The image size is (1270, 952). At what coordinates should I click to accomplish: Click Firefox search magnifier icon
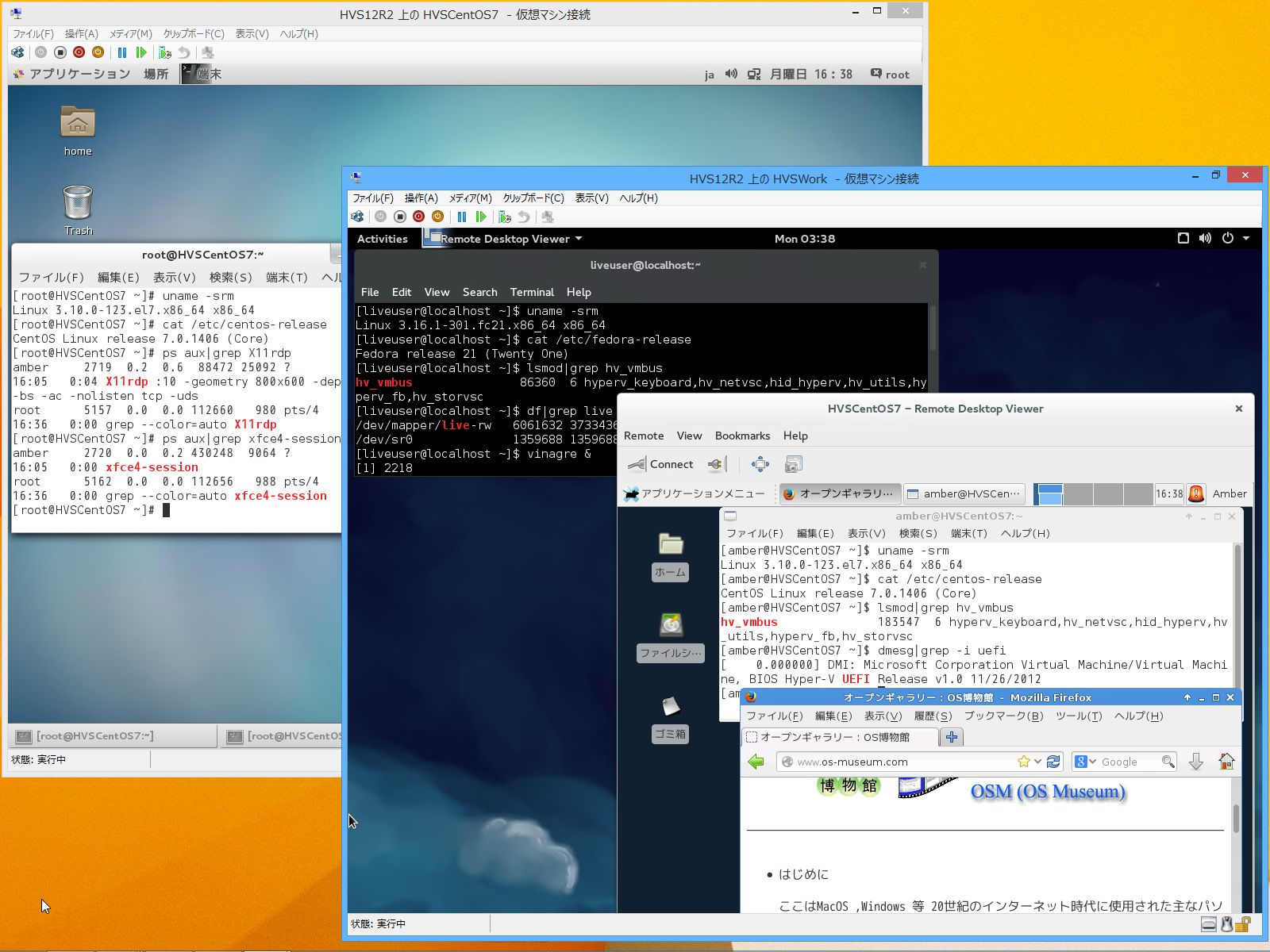tap(1168, 762)
